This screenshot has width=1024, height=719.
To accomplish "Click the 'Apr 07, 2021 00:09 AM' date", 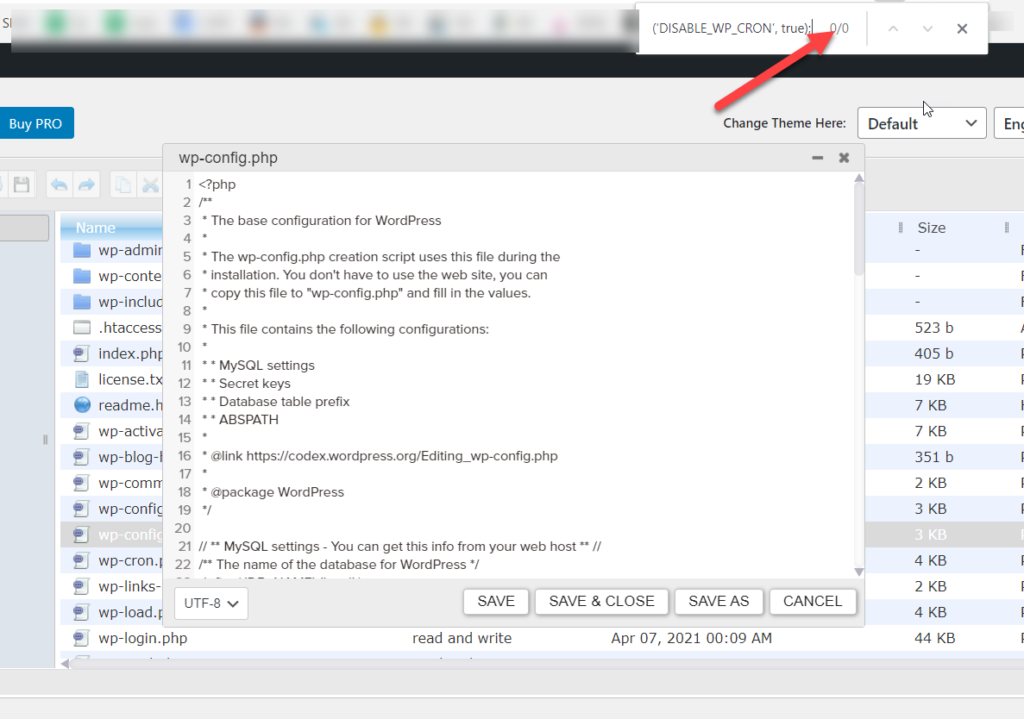I will 691,638.
